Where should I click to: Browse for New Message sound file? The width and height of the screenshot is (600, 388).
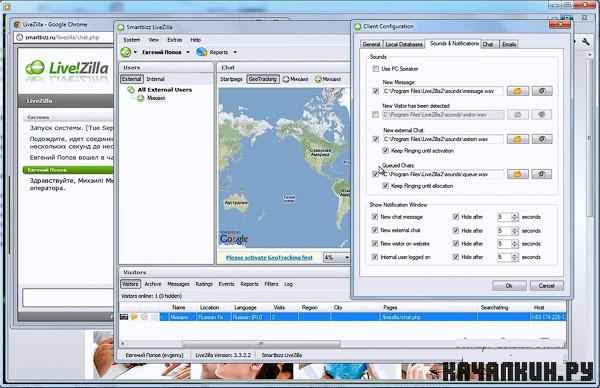click(x=518, y=91)
